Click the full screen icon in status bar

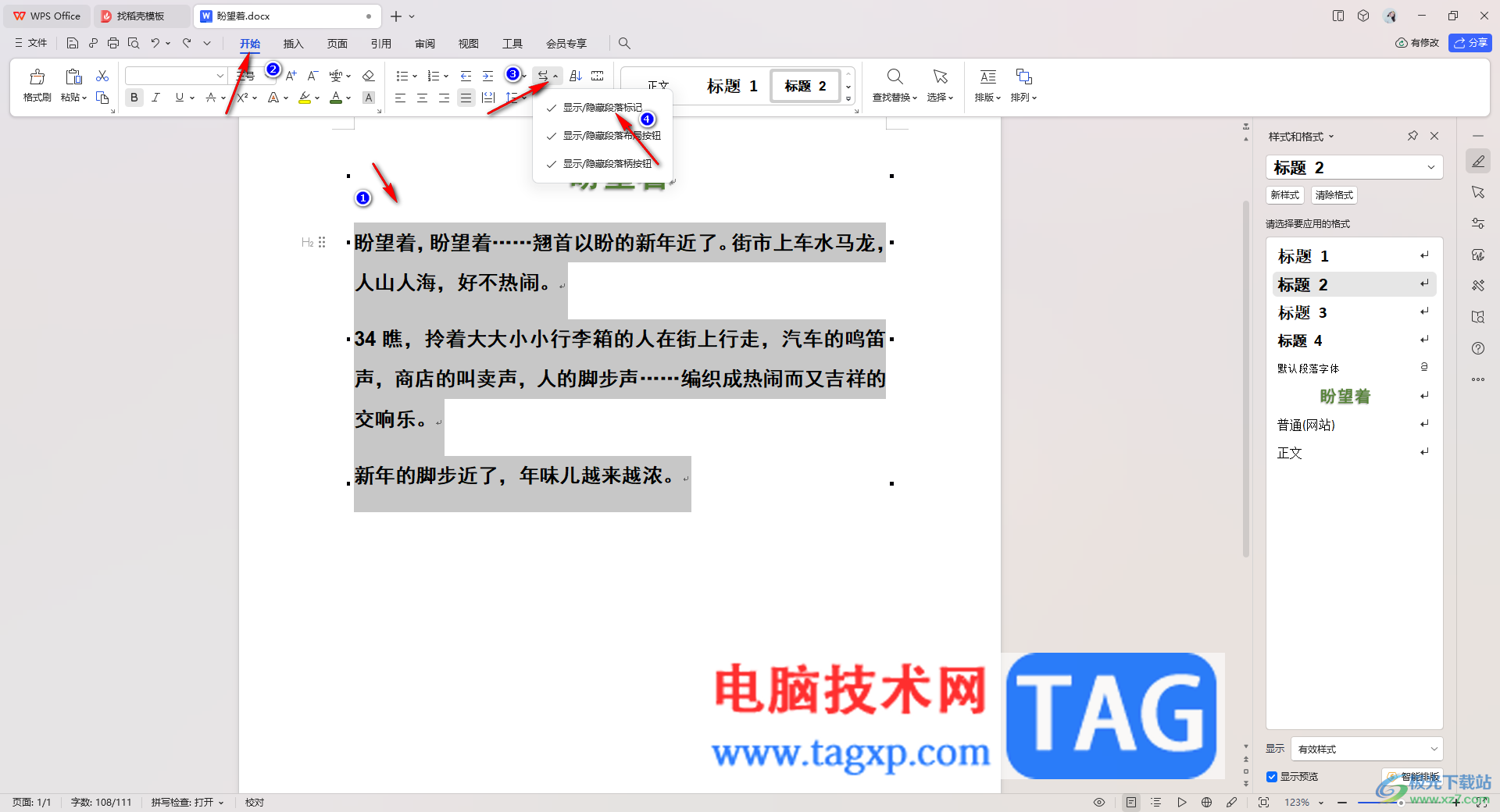(x=1263, y=802)
